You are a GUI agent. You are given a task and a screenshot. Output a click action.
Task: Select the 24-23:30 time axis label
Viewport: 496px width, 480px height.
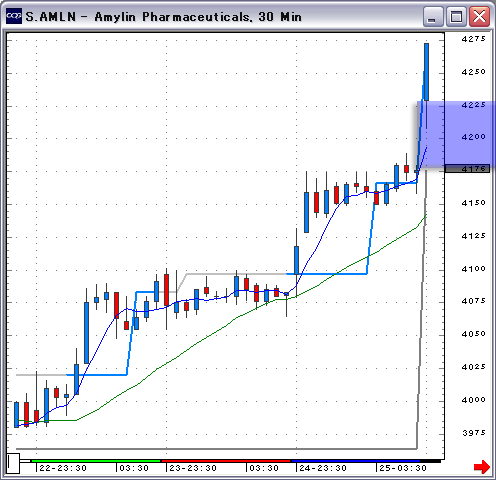tap(323, 468)
